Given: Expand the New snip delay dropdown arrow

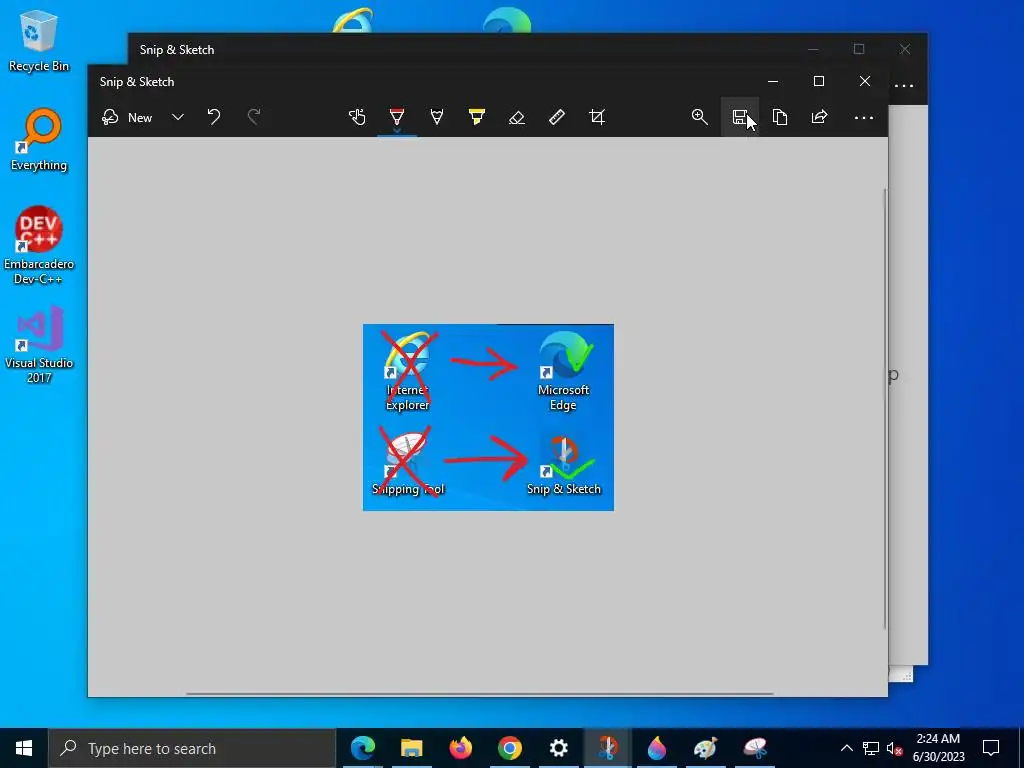Looking at the screenshot, I should (x=178, y=118).
